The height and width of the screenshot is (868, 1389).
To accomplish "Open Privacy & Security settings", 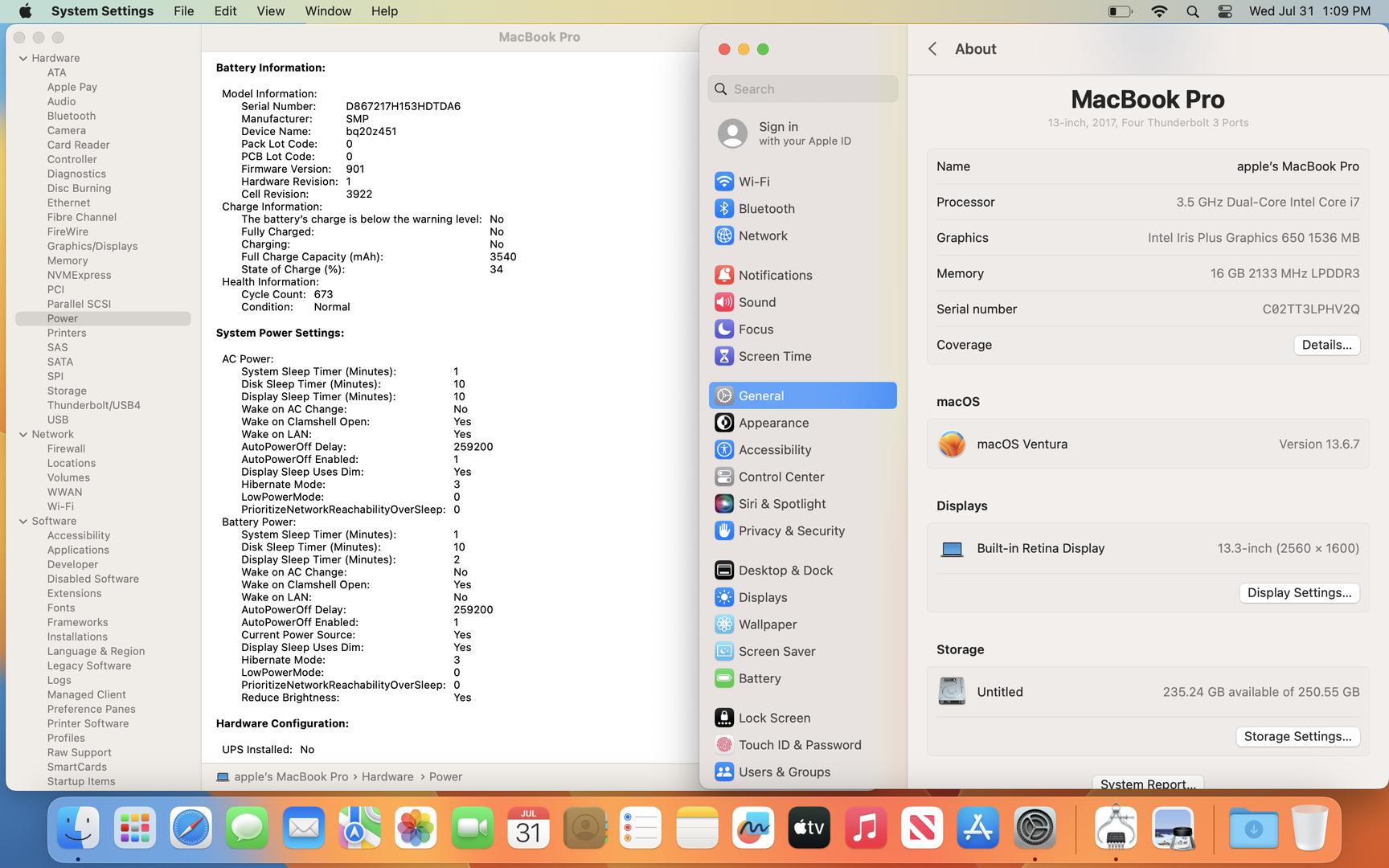I will click(x=802, y=530).
